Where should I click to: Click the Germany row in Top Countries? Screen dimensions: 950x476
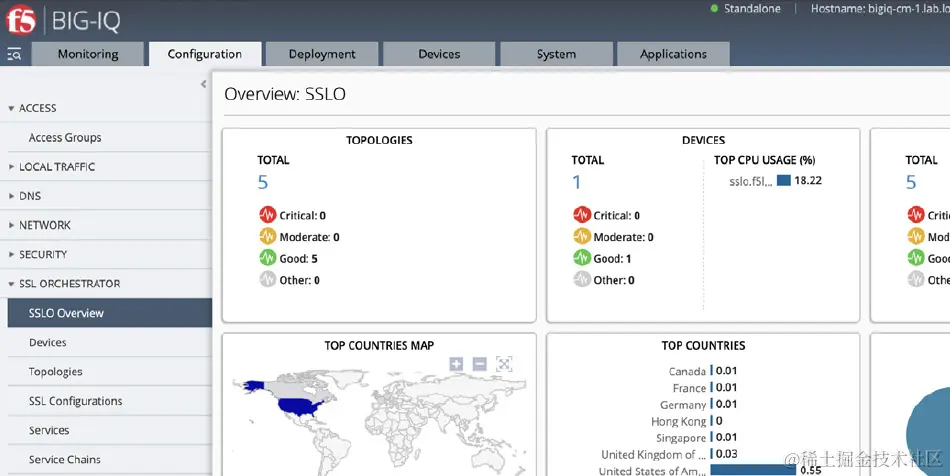point(699,404)
